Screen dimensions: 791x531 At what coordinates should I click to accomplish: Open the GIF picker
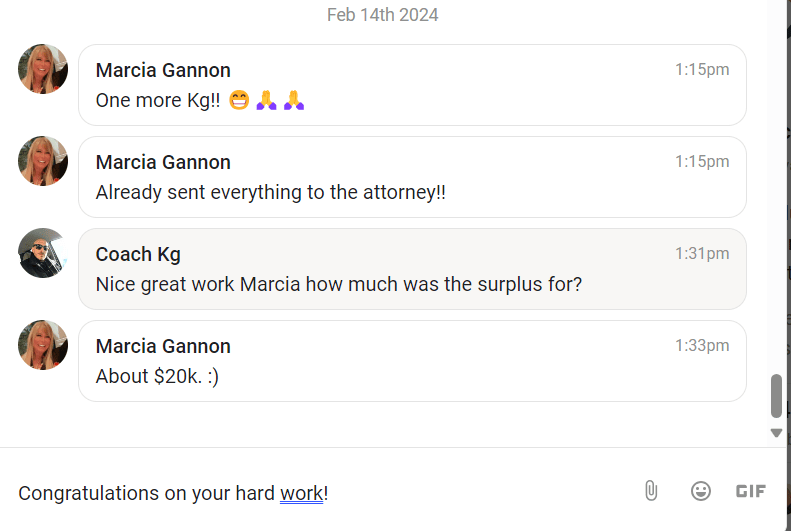coord(751,491)
